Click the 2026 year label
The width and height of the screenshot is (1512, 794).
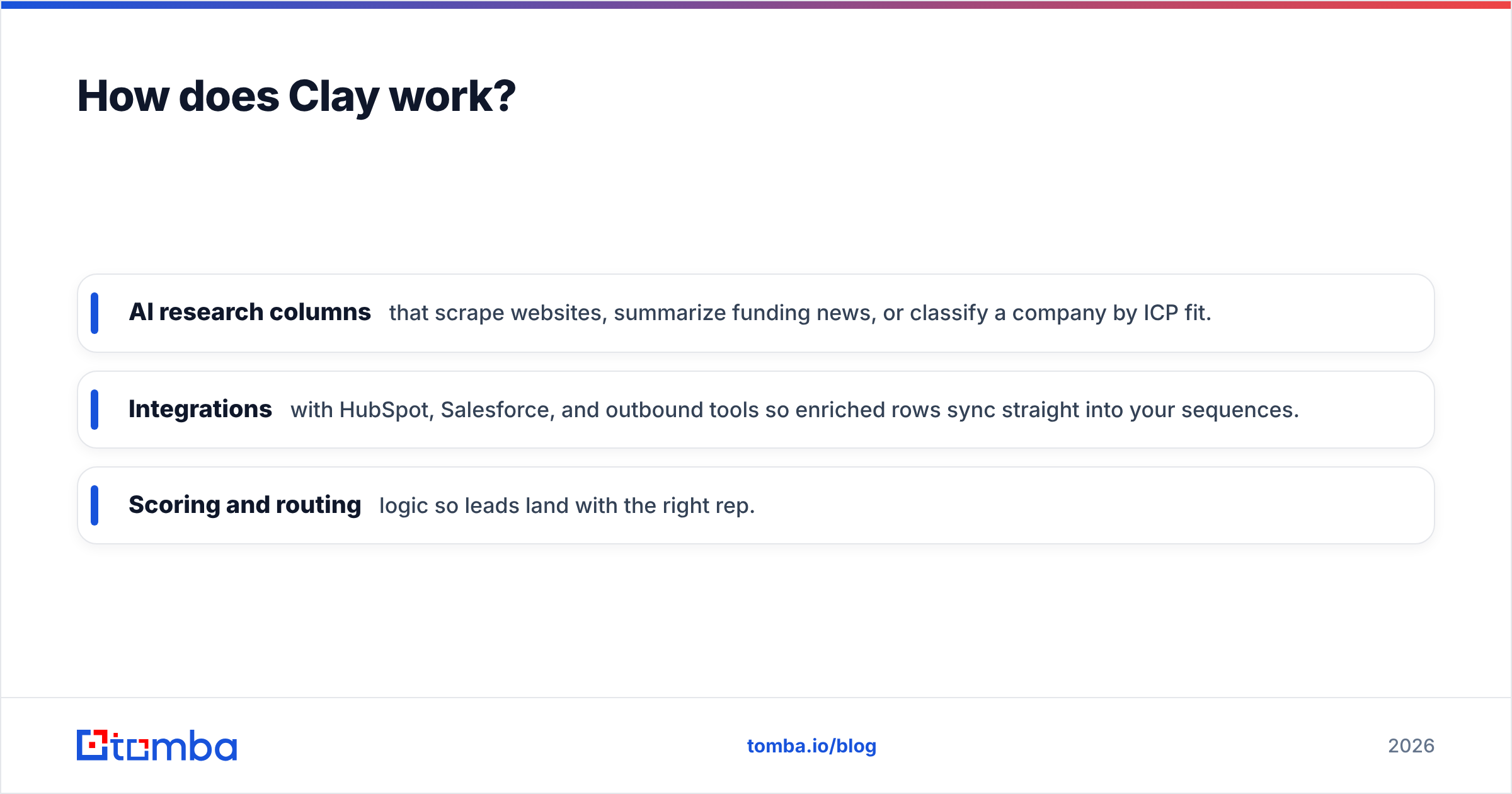click(1411, 746)
